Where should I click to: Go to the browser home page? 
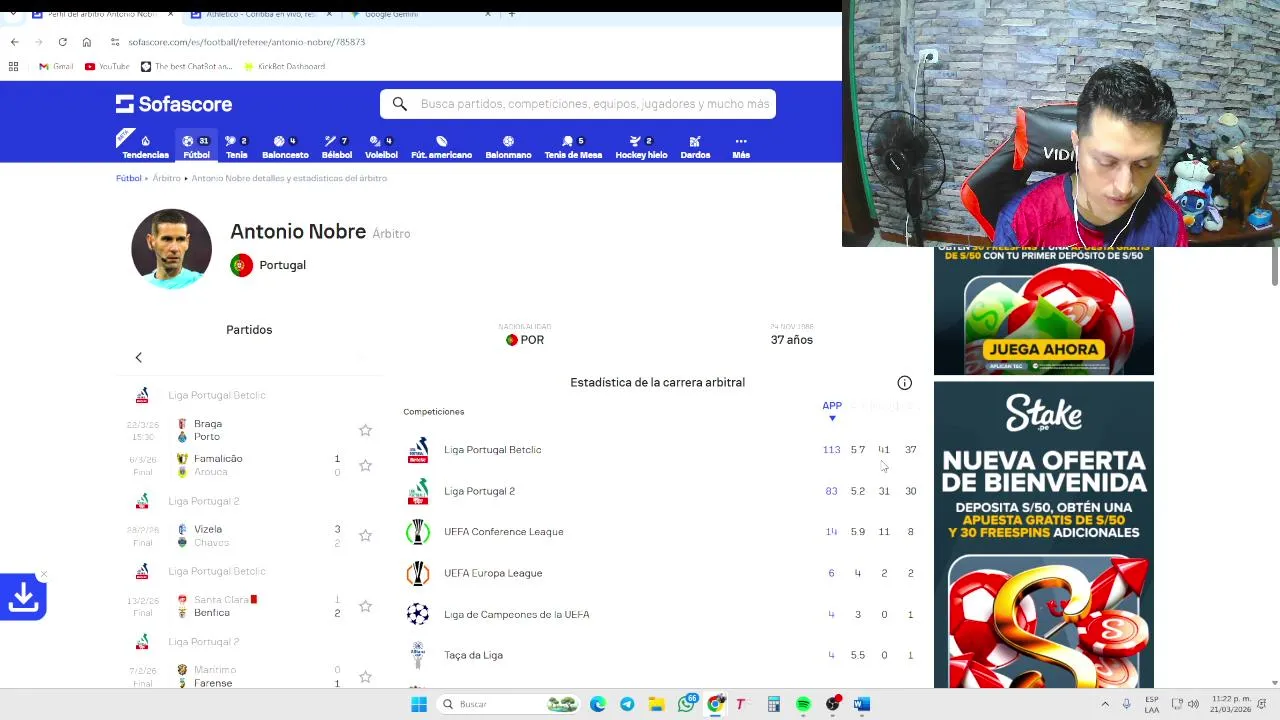click(86, 42)
